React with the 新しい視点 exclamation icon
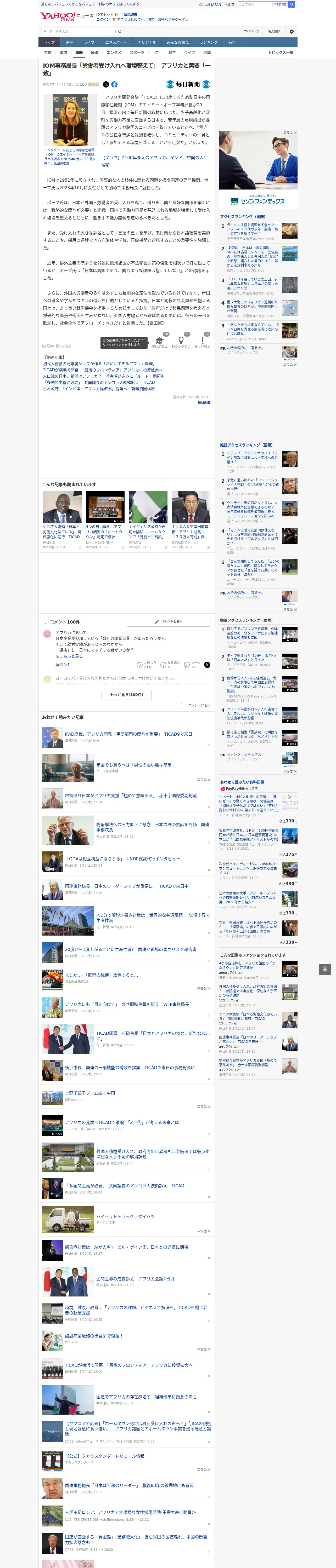336x1568 pixels. (x=203, y=340)
